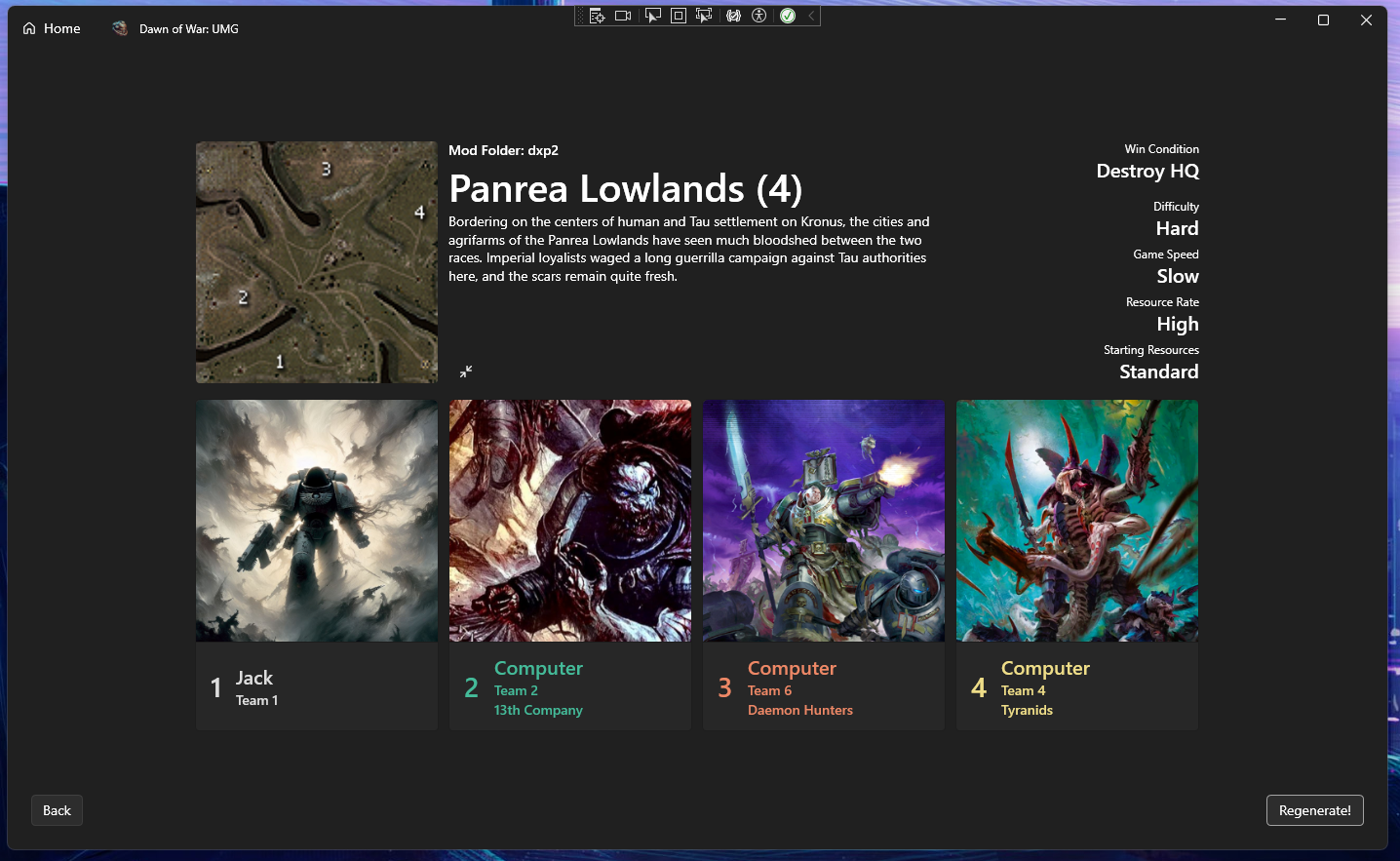Close the application window
Viewport: 1400px width, 861px height.
click(1366, 20)
